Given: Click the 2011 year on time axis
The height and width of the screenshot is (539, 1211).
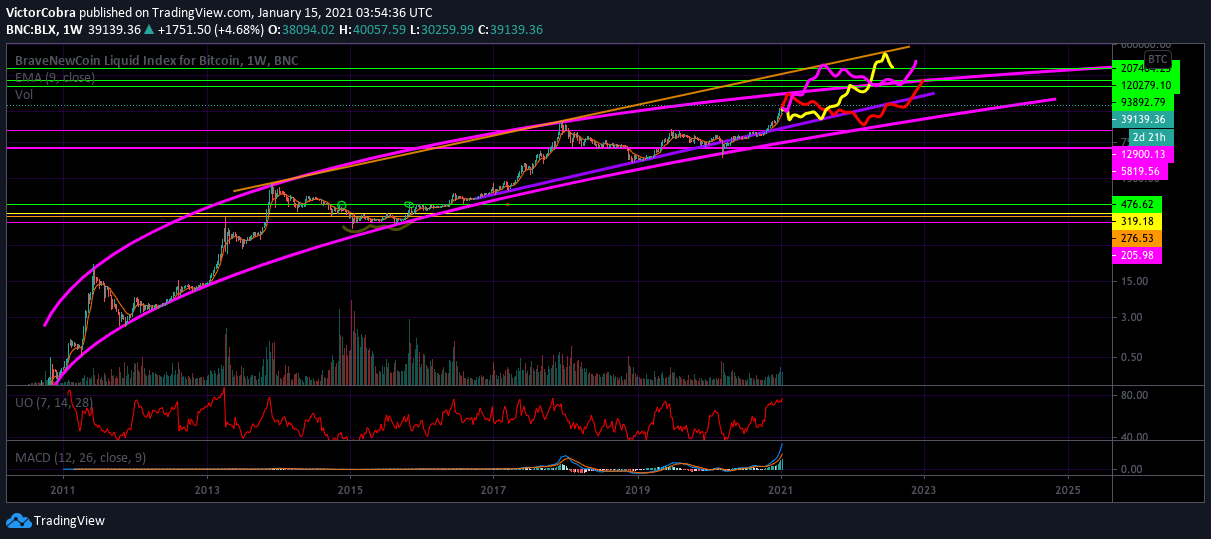Looking at the screenshot, I should [x=63, y=491].
